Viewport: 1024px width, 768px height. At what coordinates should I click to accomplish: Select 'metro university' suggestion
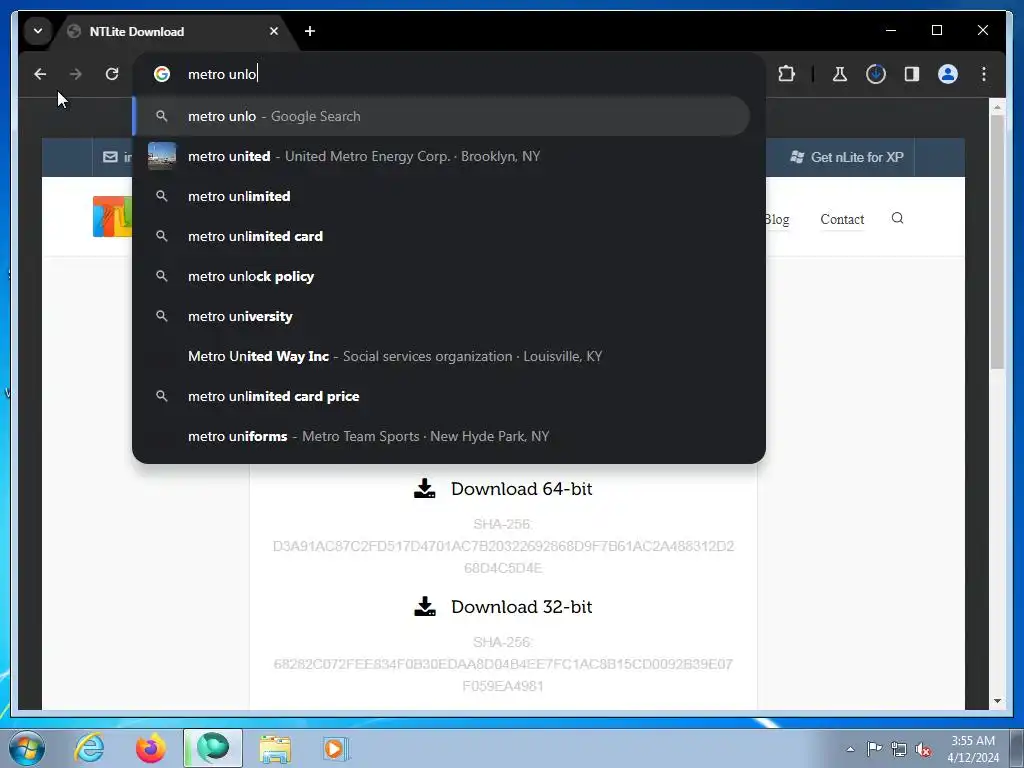[x=441, y=316]
